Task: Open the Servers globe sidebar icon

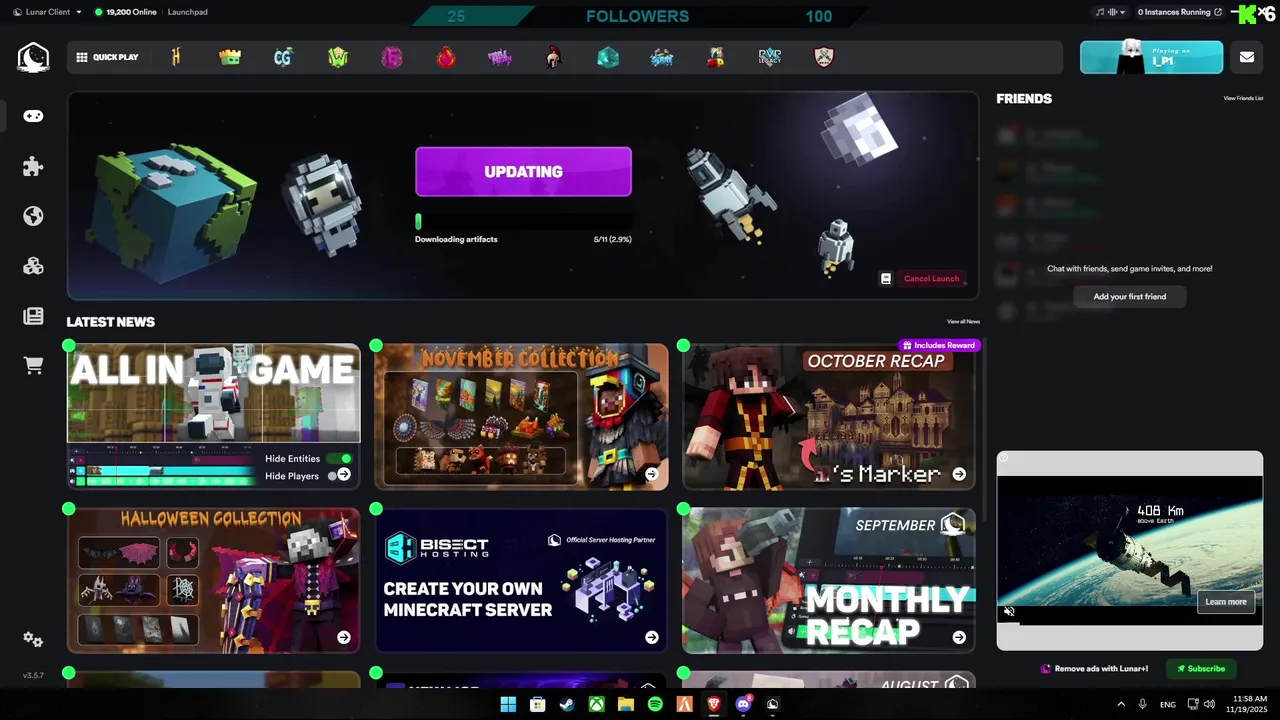Action: click(x=33, y=216)
